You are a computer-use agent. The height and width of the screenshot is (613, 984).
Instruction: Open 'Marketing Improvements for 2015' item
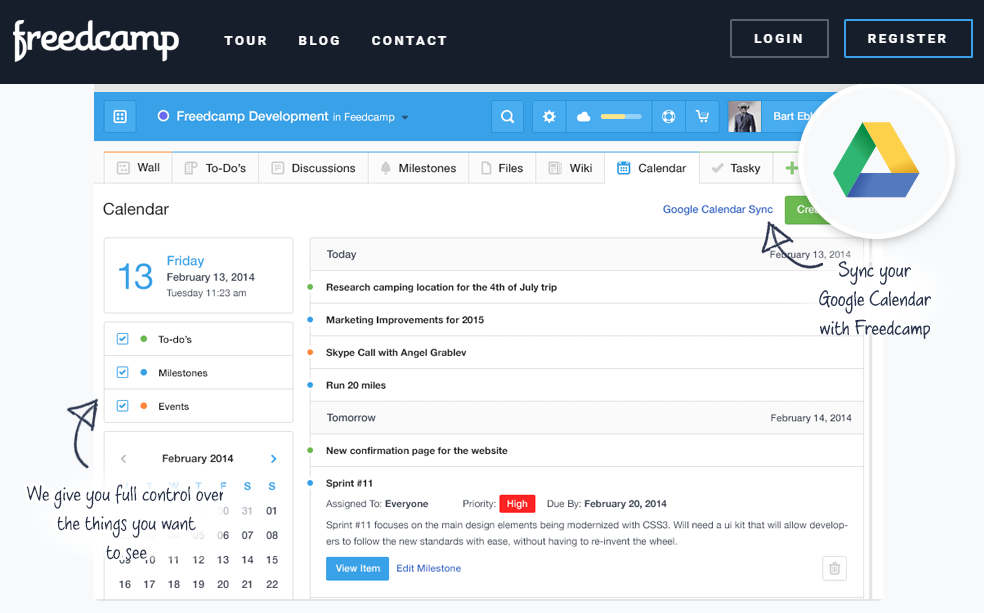(x=405, y=319)
